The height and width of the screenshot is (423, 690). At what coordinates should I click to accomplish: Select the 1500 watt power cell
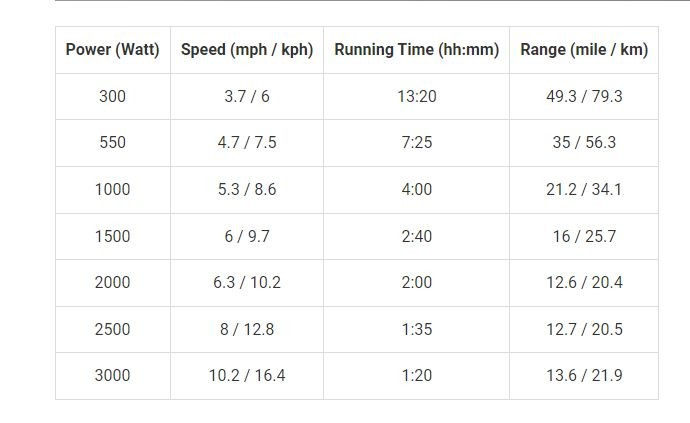point(113,236)
